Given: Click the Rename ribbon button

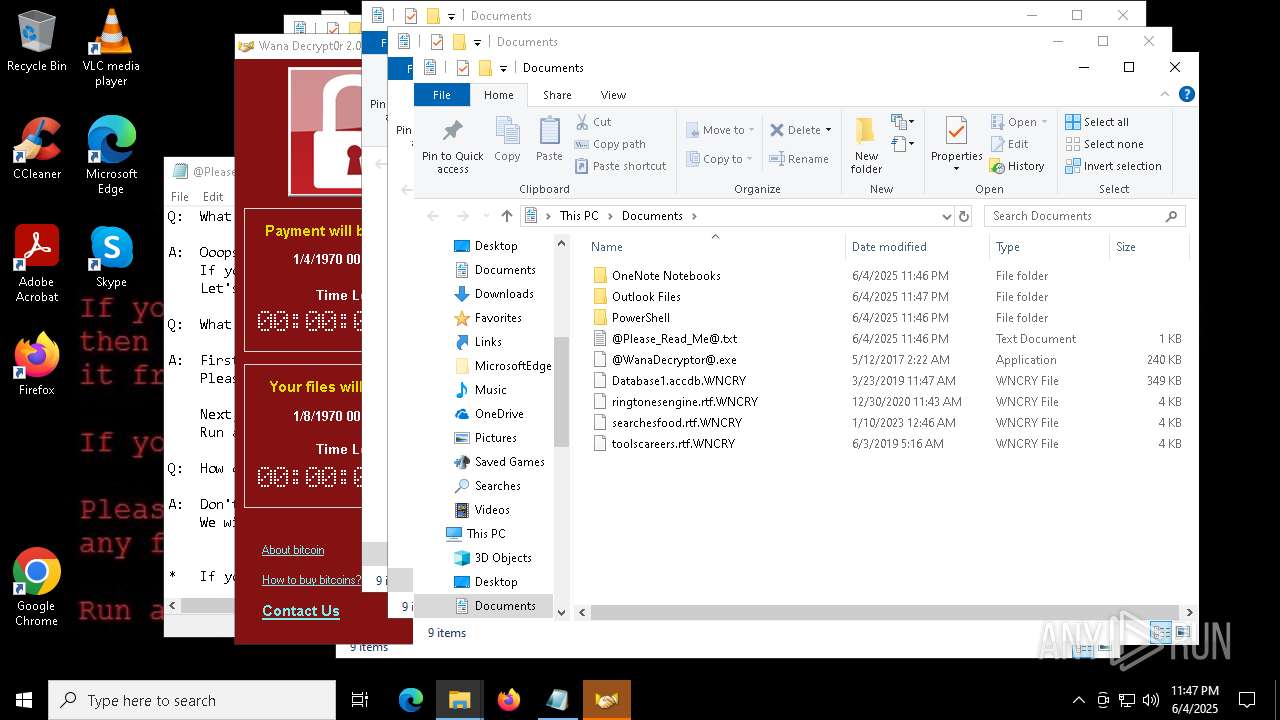Looking at the screenshot, I should pos(799,159).
